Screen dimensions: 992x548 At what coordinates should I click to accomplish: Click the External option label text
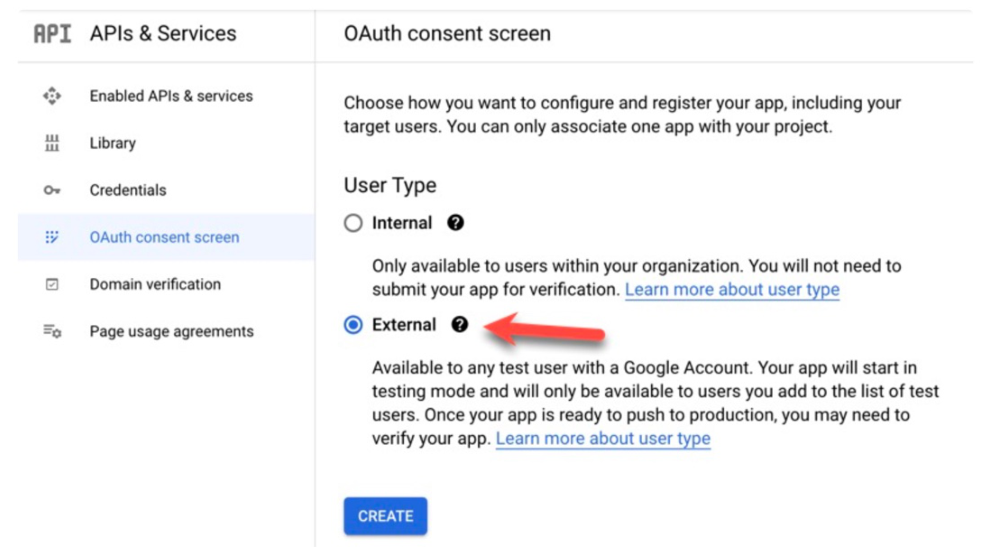pyautogui.click(x=404, y=325)
